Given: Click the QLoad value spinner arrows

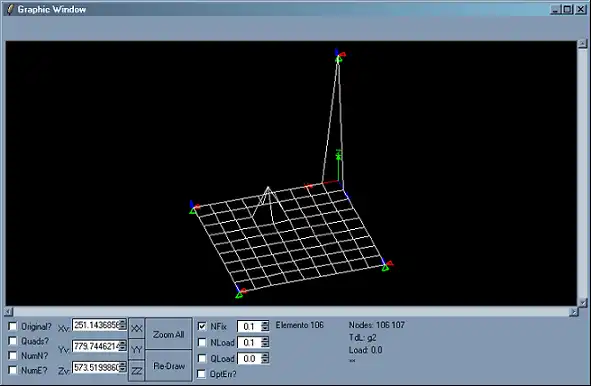Looking at the screenshot, I should point(265,358).
